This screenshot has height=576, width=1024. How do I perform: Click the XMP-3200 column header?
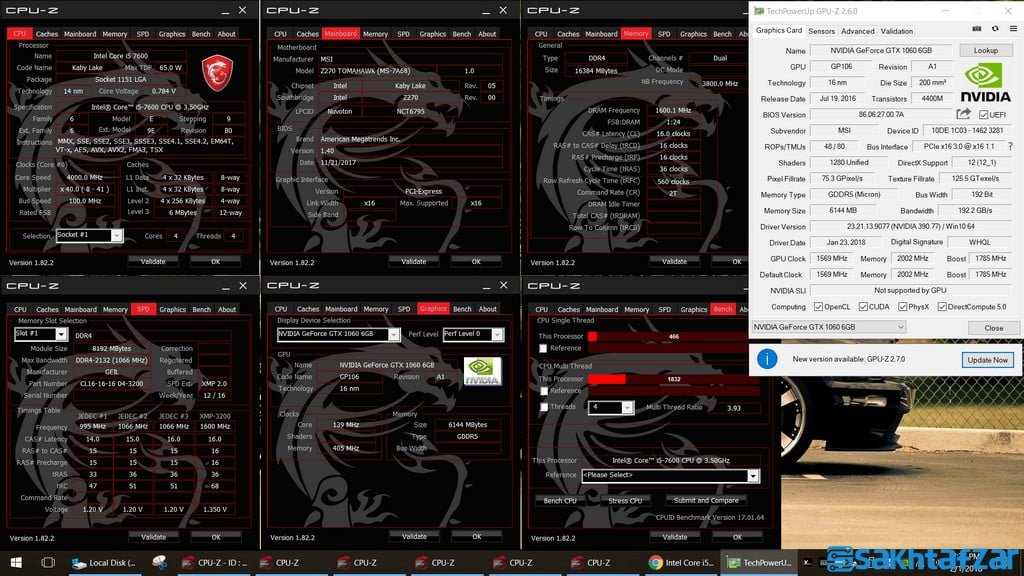pyautogui.click(x=214, y=415)
